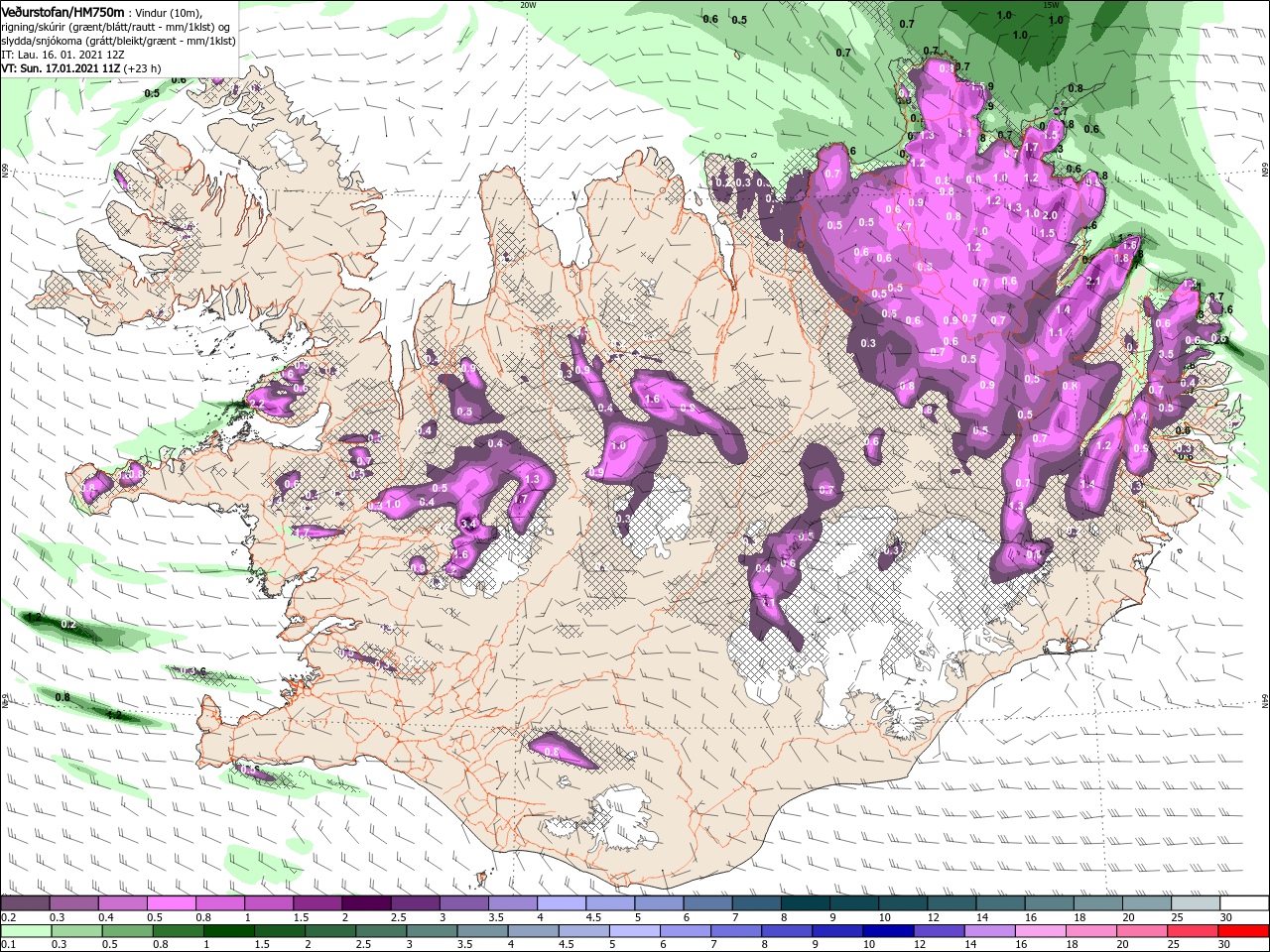Click the 2.1 snowfall value on the map

click(x=1093, y=283)
